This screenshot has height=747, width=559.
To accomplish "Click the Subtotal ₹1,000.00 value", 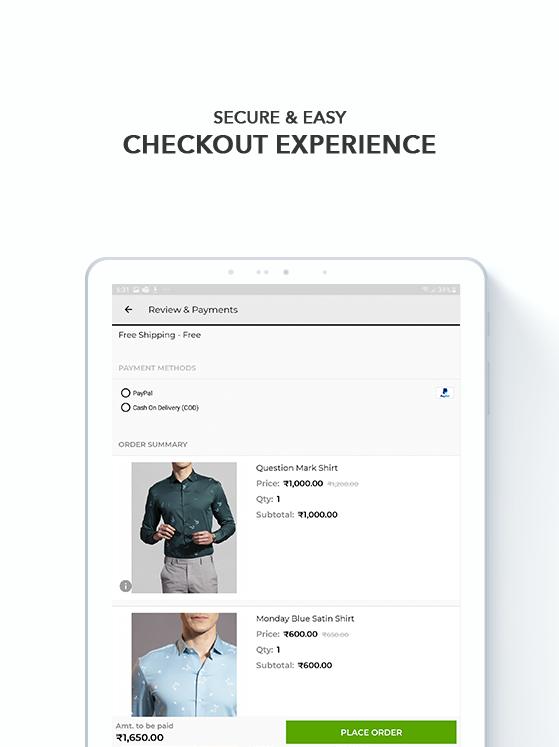I will click(x=317, y=515).
